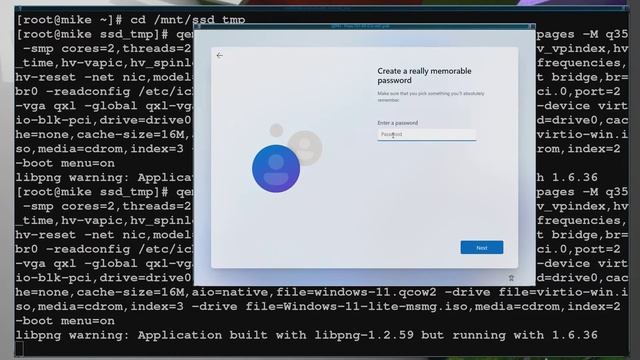Click the back arrow in setup dialog
Image resolution: width=640 pixels, height=360 pixels.
click(x=220, y=55)
